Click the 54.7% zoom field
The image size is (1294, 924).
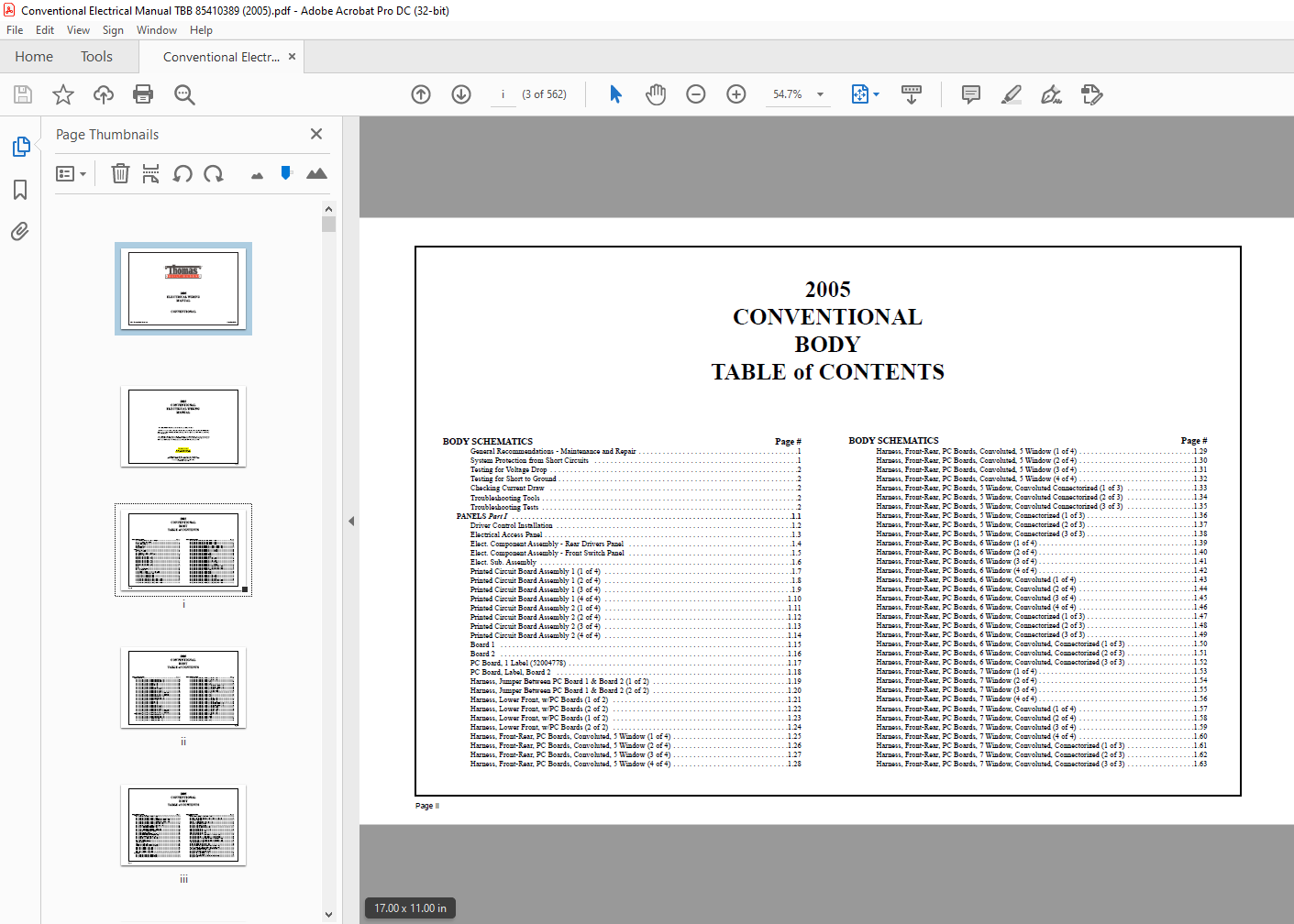(x=788, y=94)
